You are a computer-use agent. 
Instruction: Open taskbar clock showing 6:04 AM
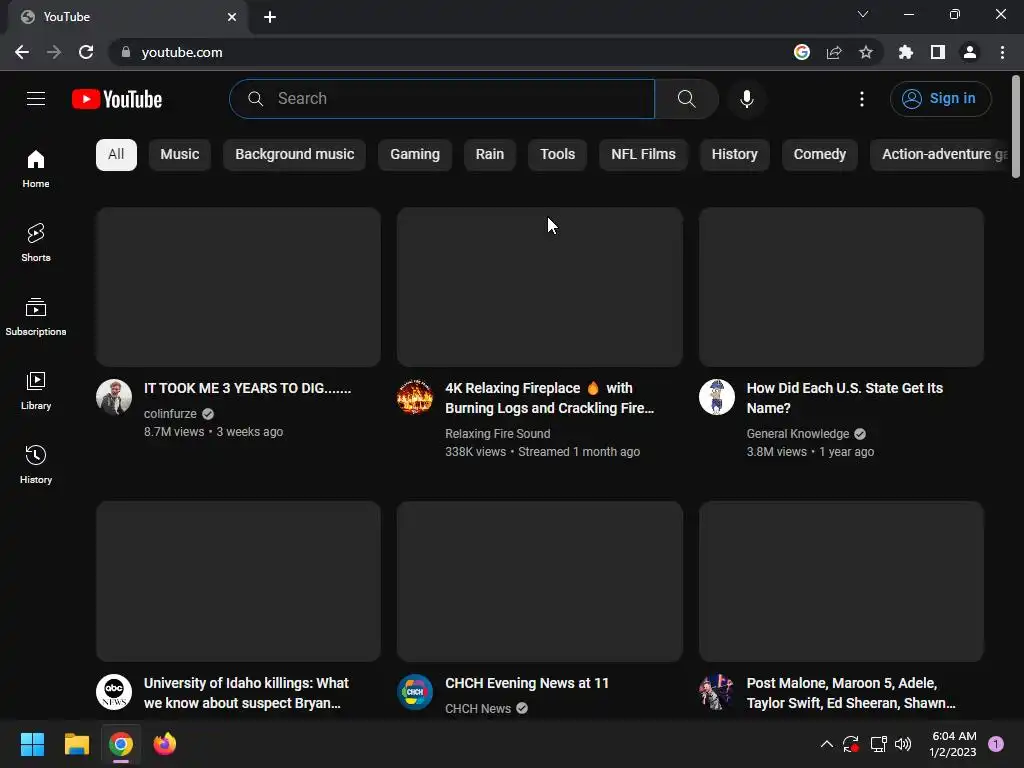pyautogui.click(x=953, y=744)
